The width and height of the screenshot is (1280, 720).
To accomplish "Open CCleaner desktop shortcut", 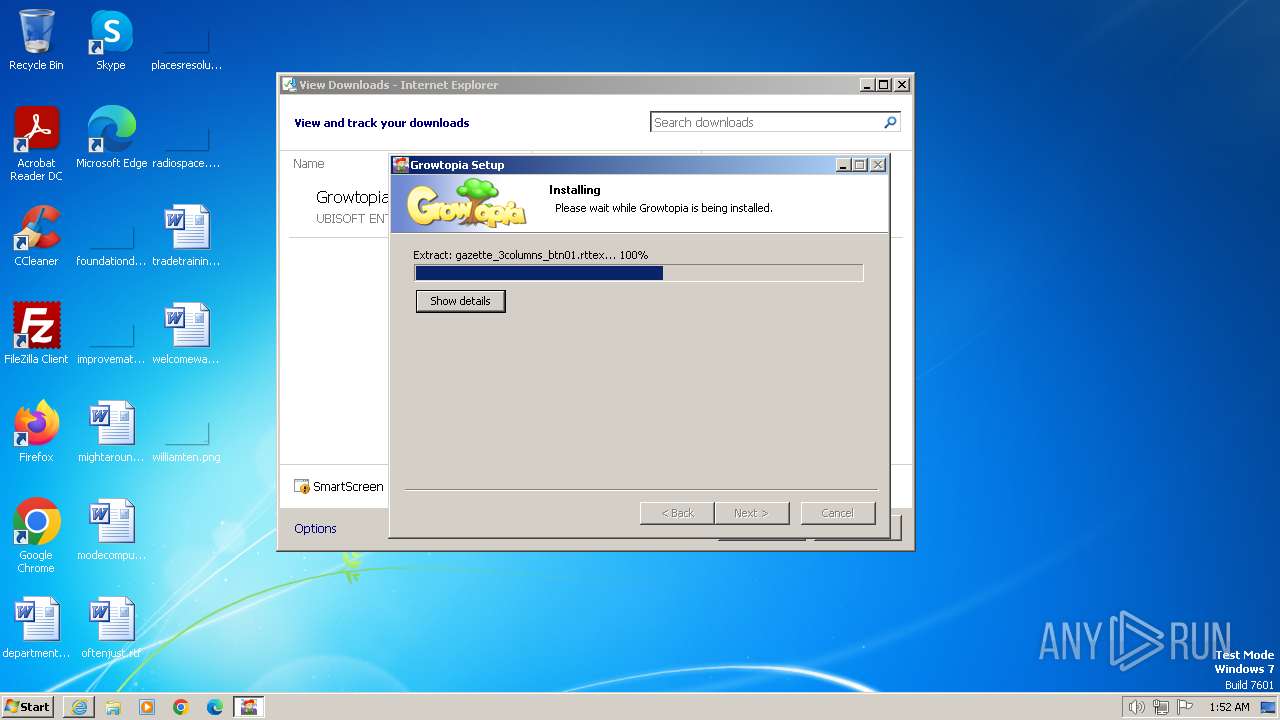I will (36, 236).
